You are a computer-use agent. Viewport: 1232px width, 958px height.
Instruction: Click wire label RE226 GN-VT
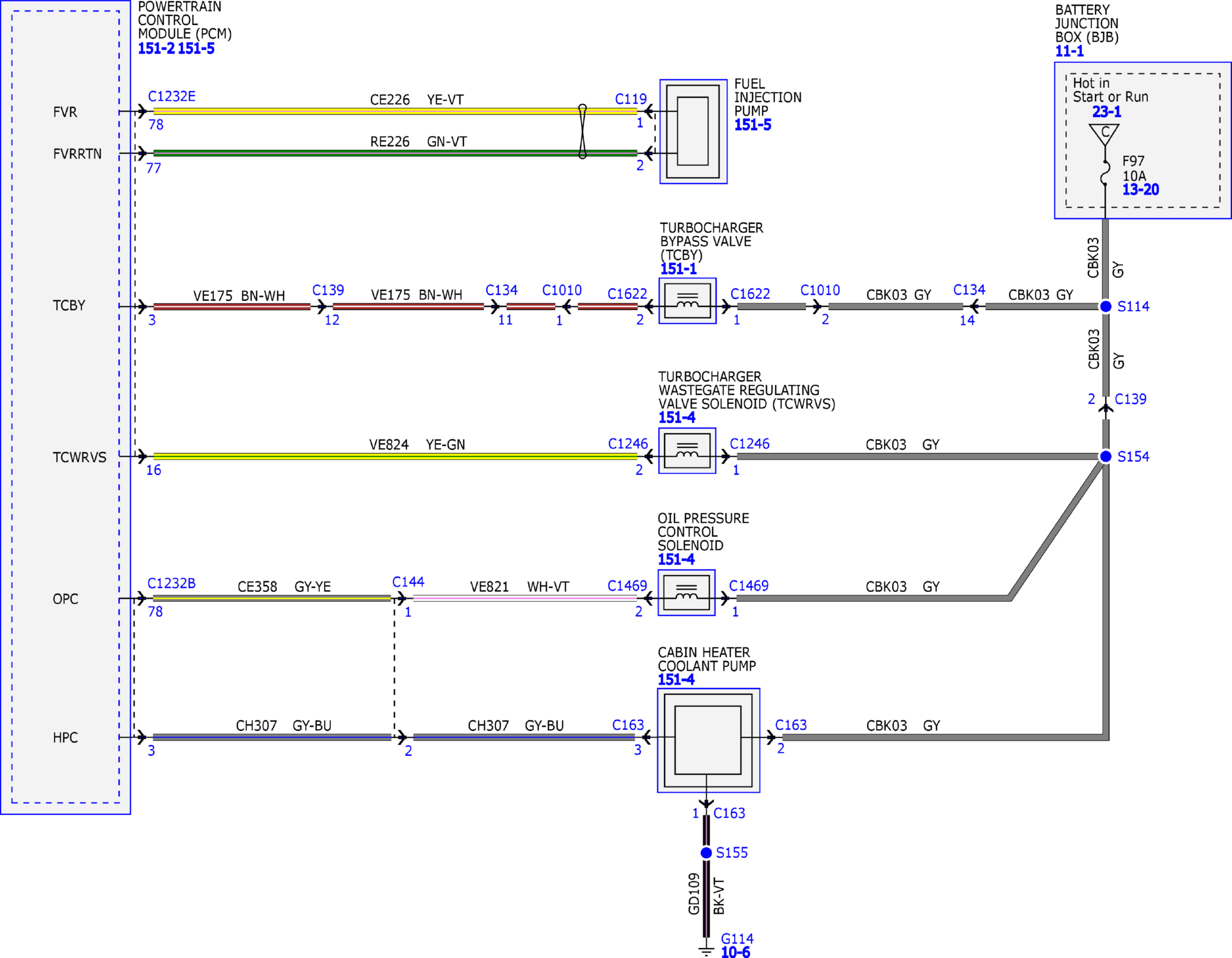[x=418, y=142]
